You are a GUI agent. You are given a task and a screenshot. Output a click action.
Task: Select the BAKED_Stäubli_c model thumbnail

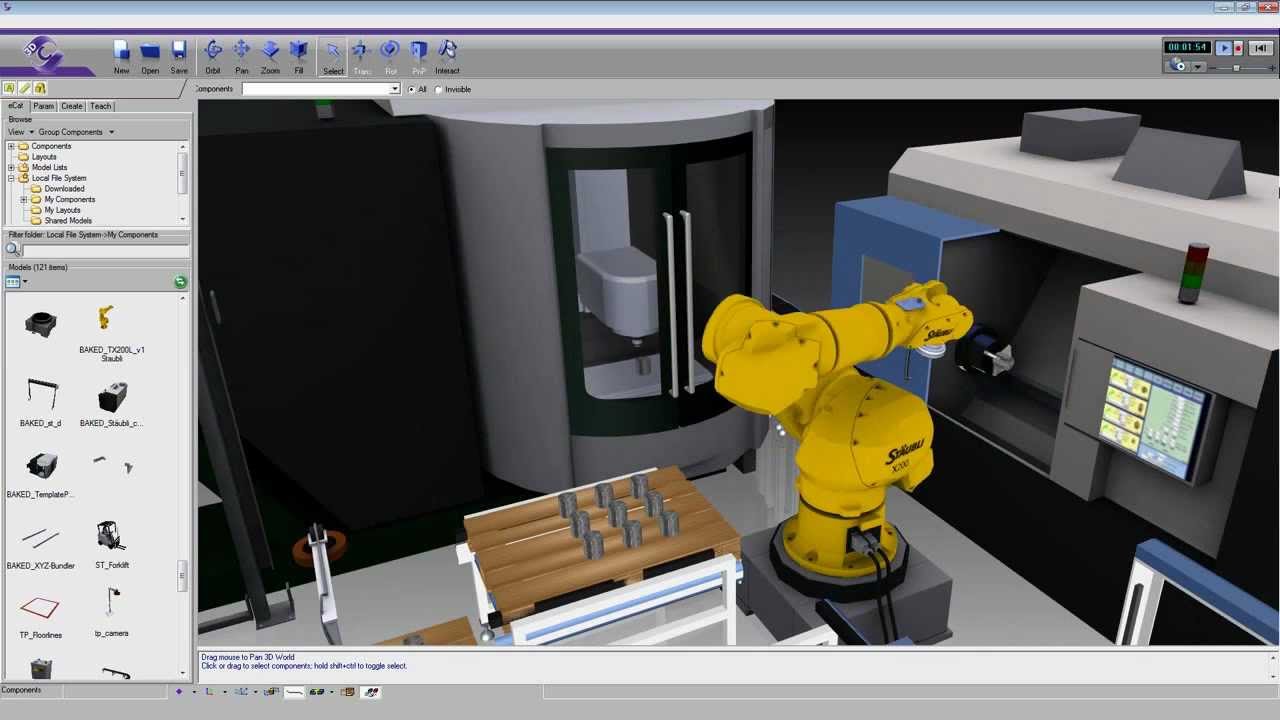click(x=112, y=402)
